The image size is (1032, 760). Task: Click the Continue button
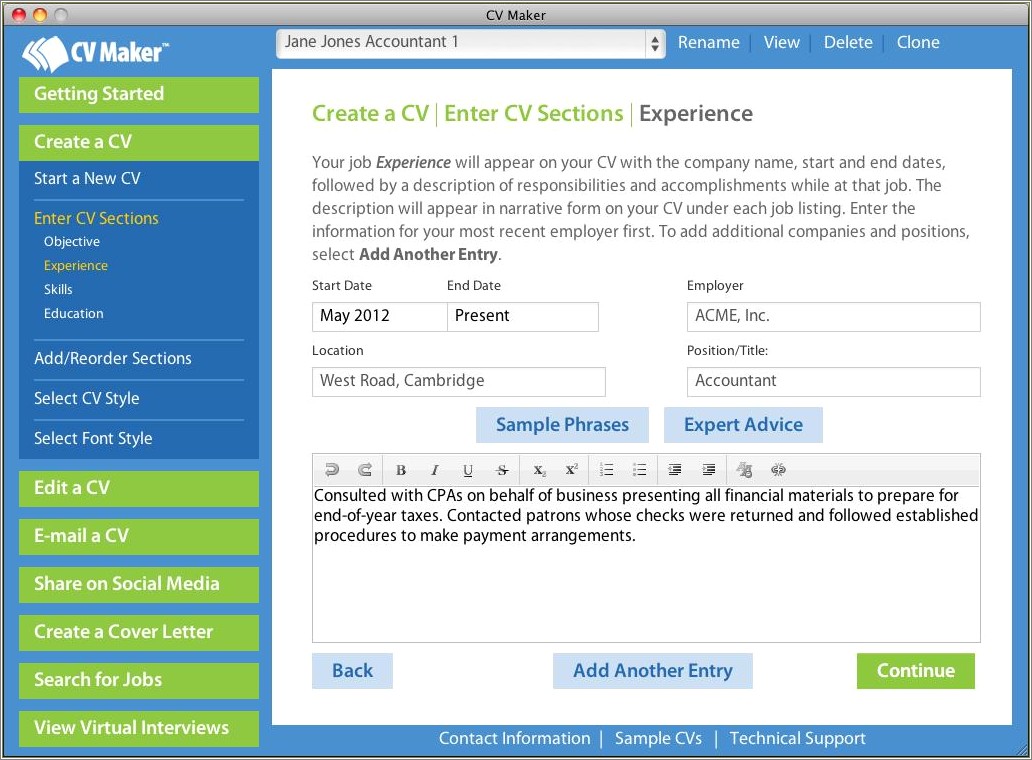(x=915, y=671)
